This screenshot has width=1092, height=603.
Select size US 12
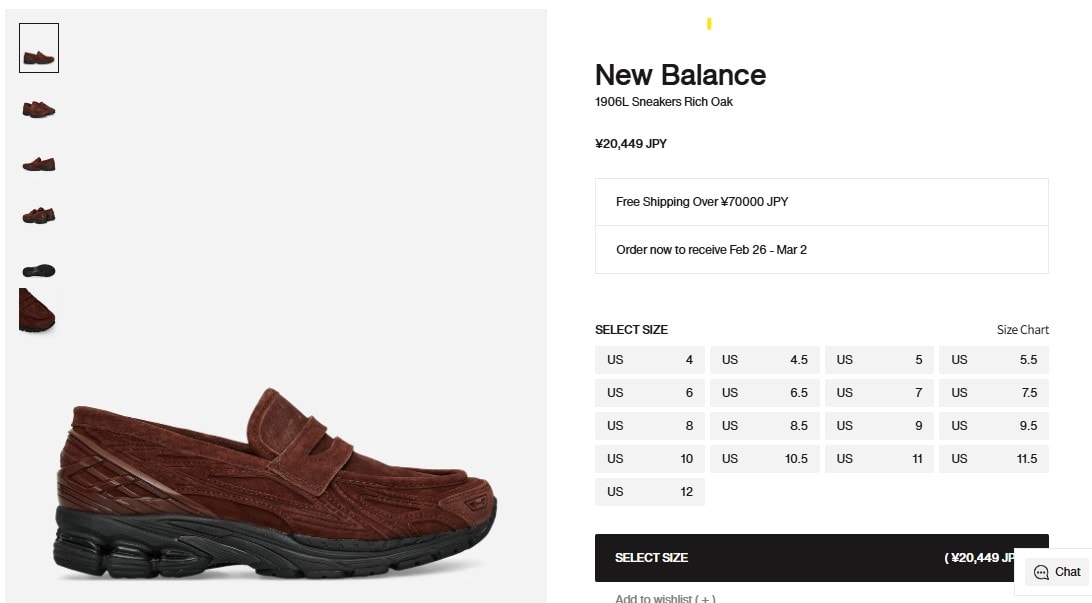[x=650, y=492]
